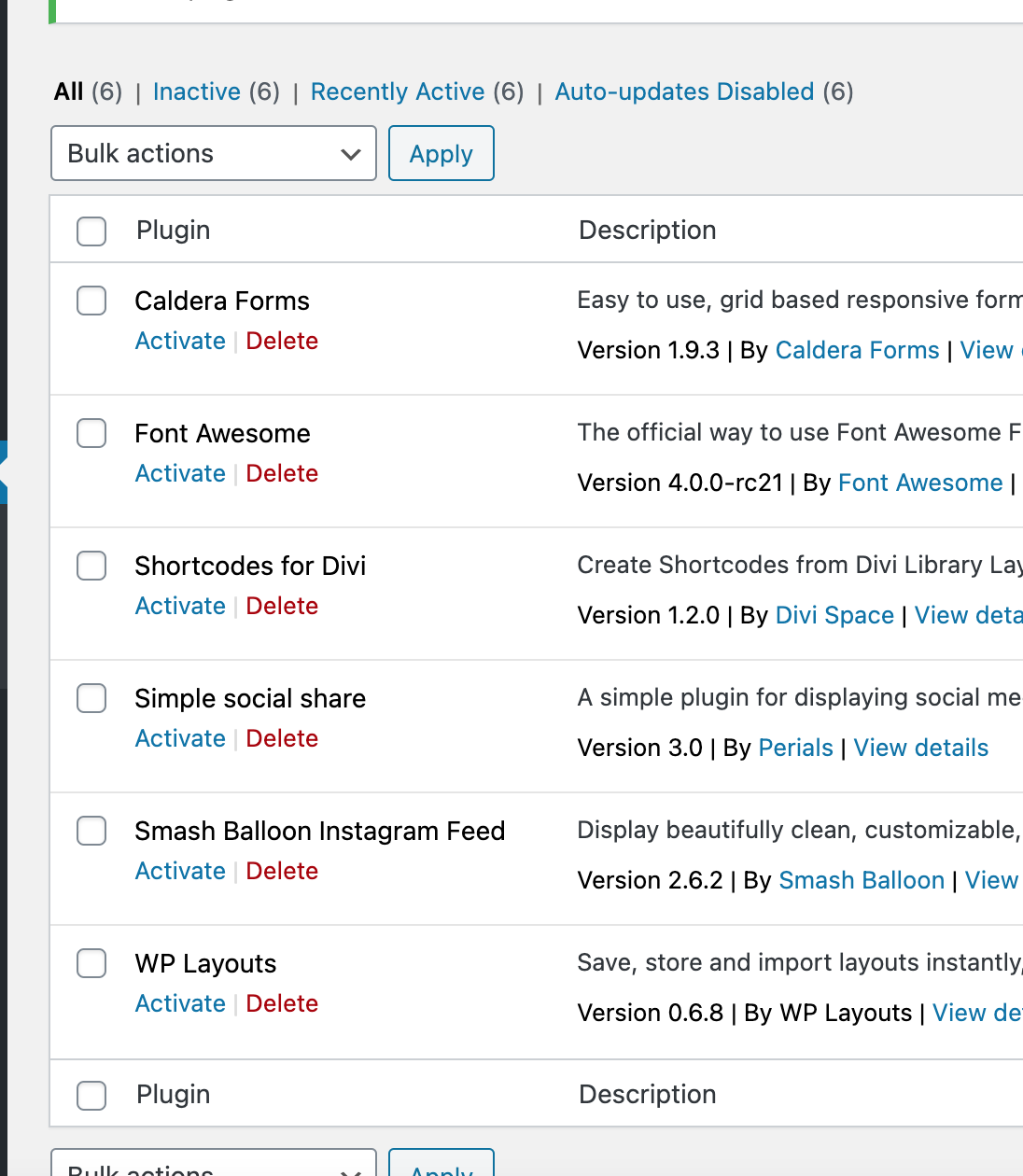This screenshot has width=1023, height=1176.
Task: Open the Font Awesome author link
Action: [x=920, y=483]
